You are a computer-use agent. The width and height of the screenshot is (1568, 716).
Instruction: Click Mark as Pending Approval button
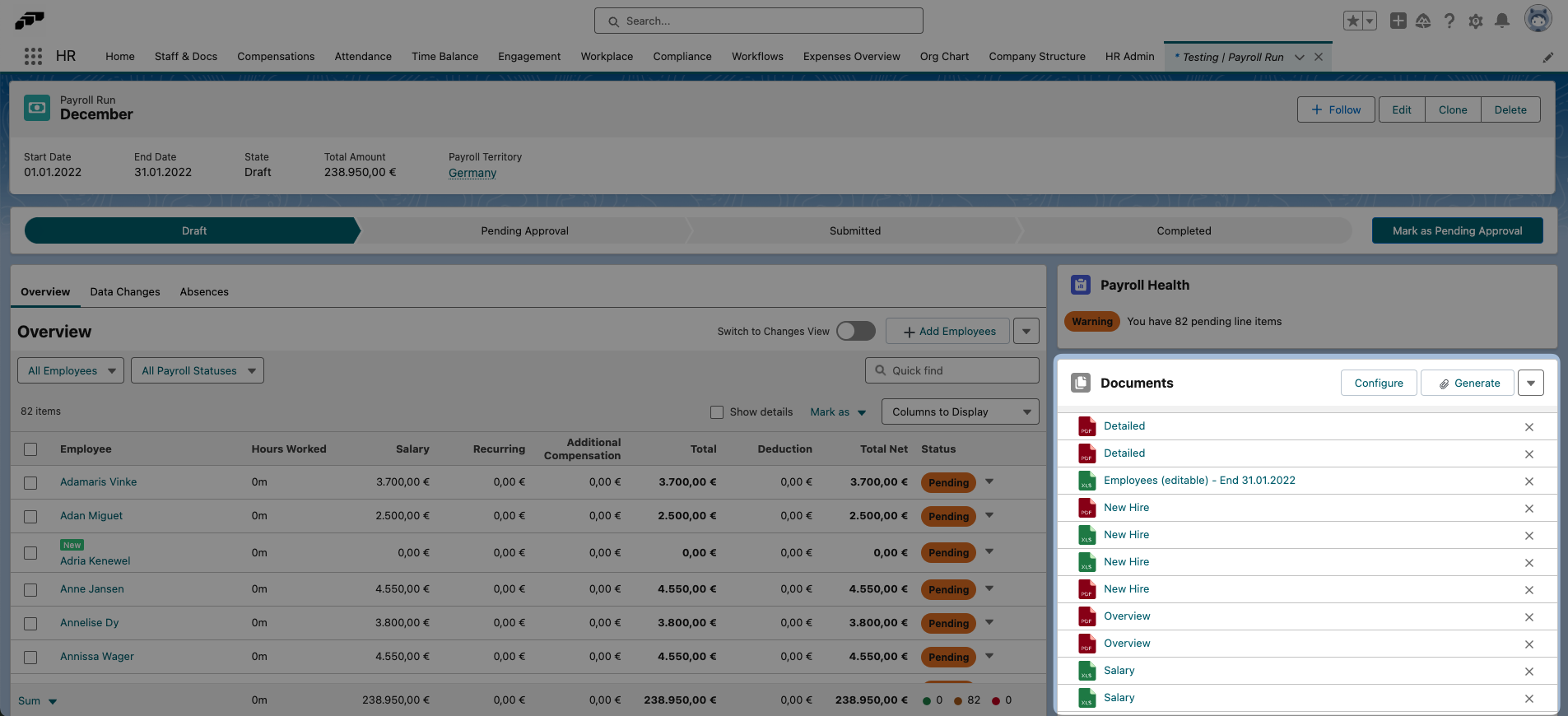(1457, 231)
